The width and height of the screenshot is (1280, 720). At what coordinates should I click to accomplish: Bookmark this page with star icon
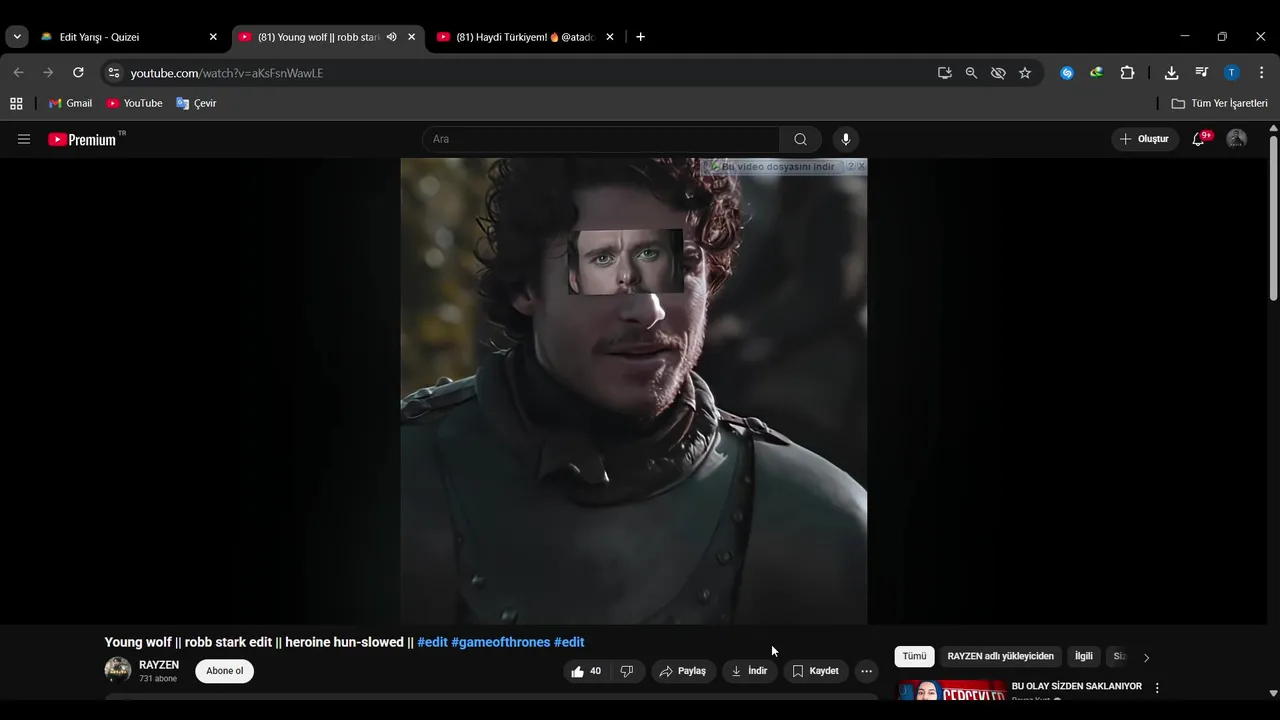click(x=1025, y=73)
